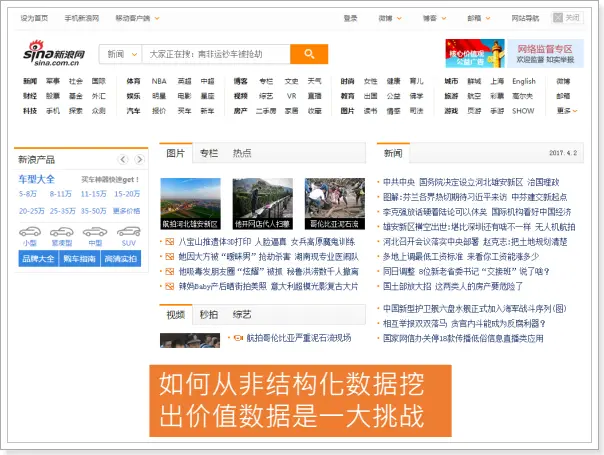This screenshot has height=455, width=604.
Task: Click video icon beside 航拍哥伦比亚严重泥石流现场
Action: point(238,338)
